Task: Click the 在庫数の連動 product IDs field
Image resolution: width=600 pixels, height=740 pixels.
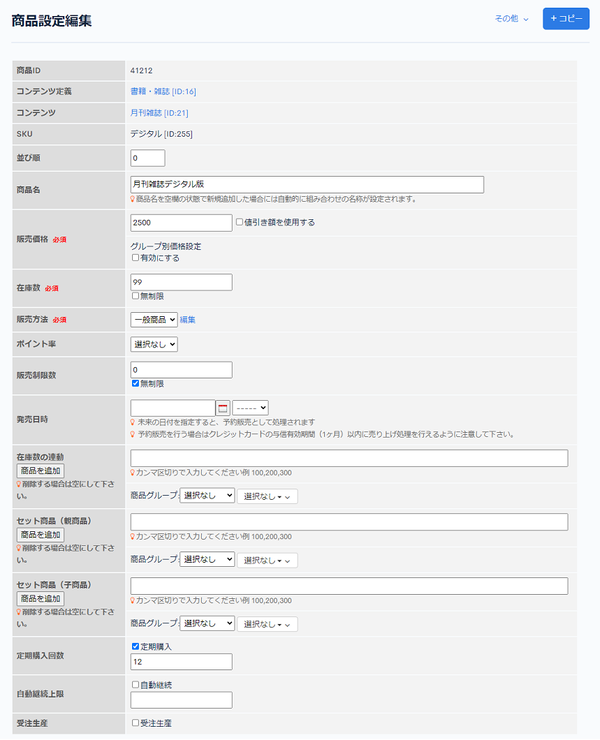Action: pos(349,458)
